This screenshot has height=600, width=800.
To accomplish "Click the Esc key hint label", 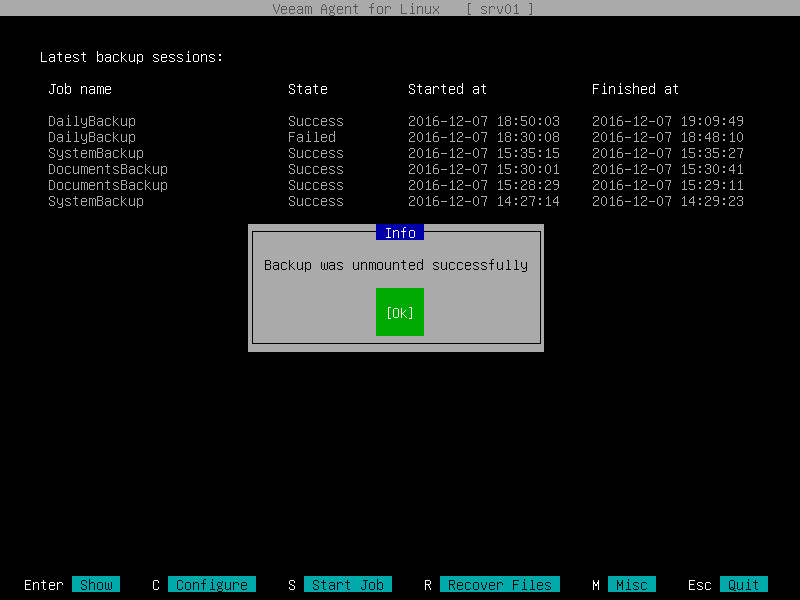I will click(699, 585).
